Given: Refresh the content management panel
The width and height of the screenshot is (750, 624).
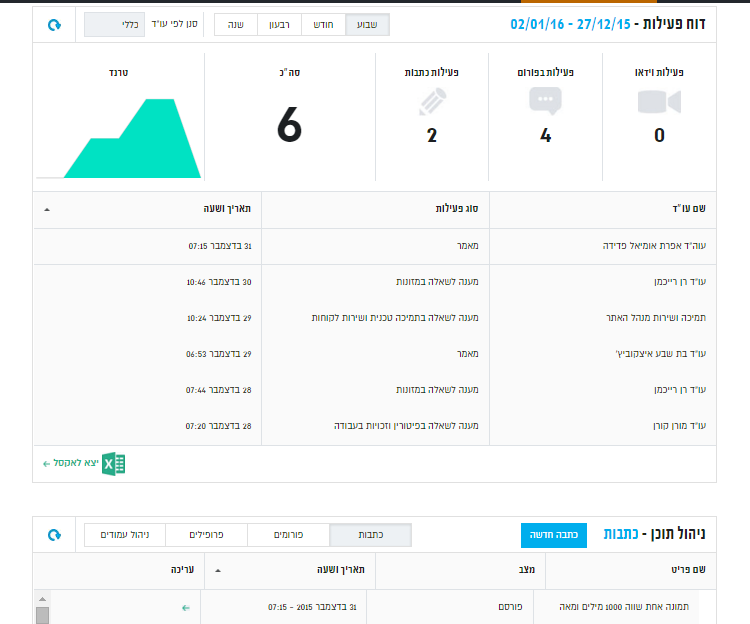Looking at the screenshot, I should pos(54,535).
